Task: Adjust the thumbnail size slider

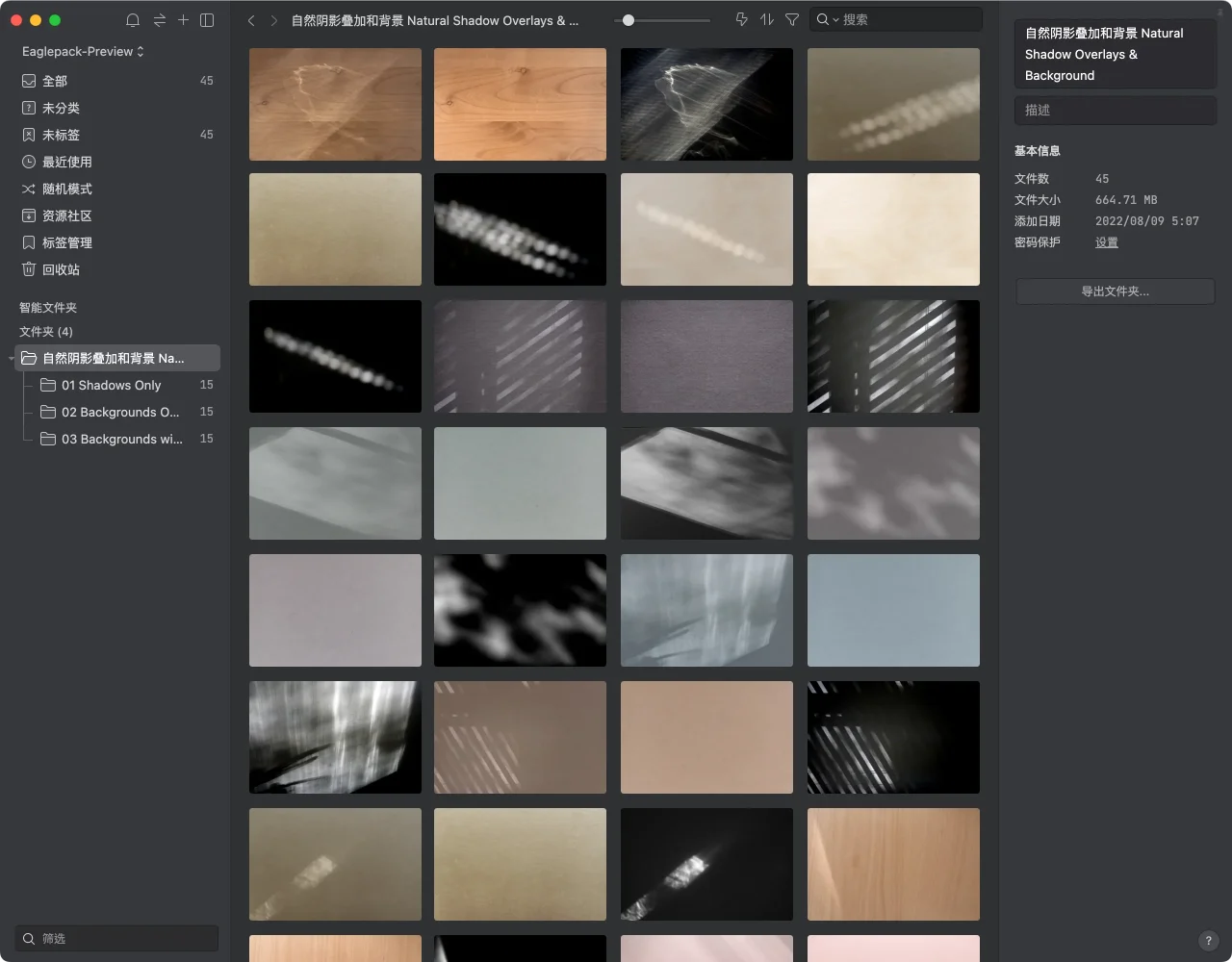Action: click(629, 20)
